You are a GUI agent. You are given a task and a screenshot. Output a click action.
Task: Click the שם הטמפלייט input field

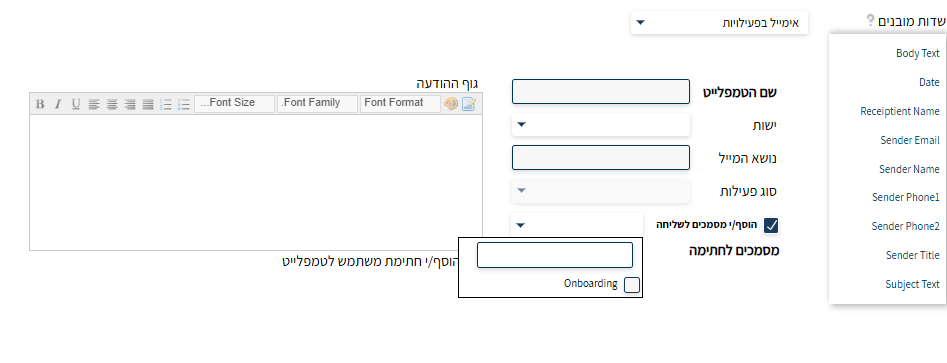[x=601, y=91]
